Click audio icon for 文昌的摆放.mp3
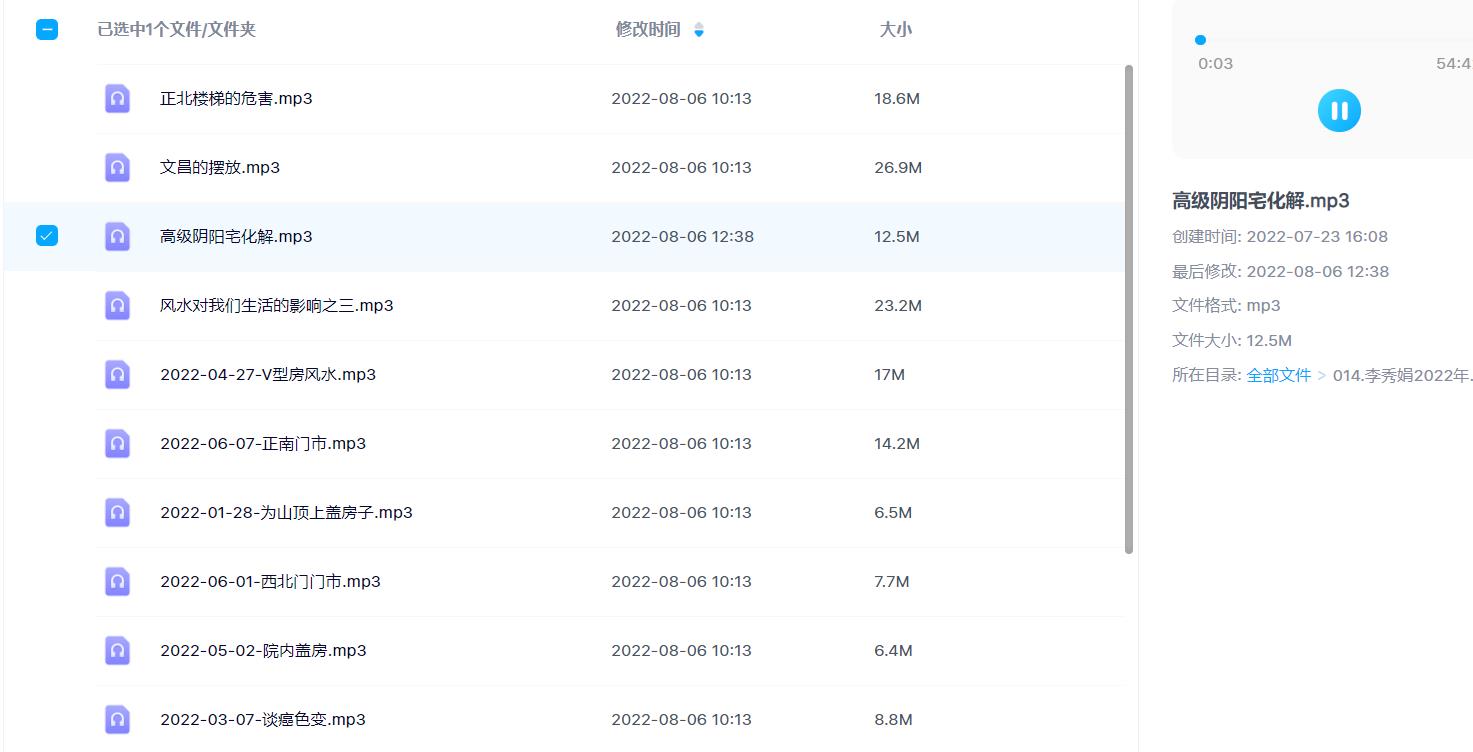This screenshot has width=1473, height=752. coord(117,168)
